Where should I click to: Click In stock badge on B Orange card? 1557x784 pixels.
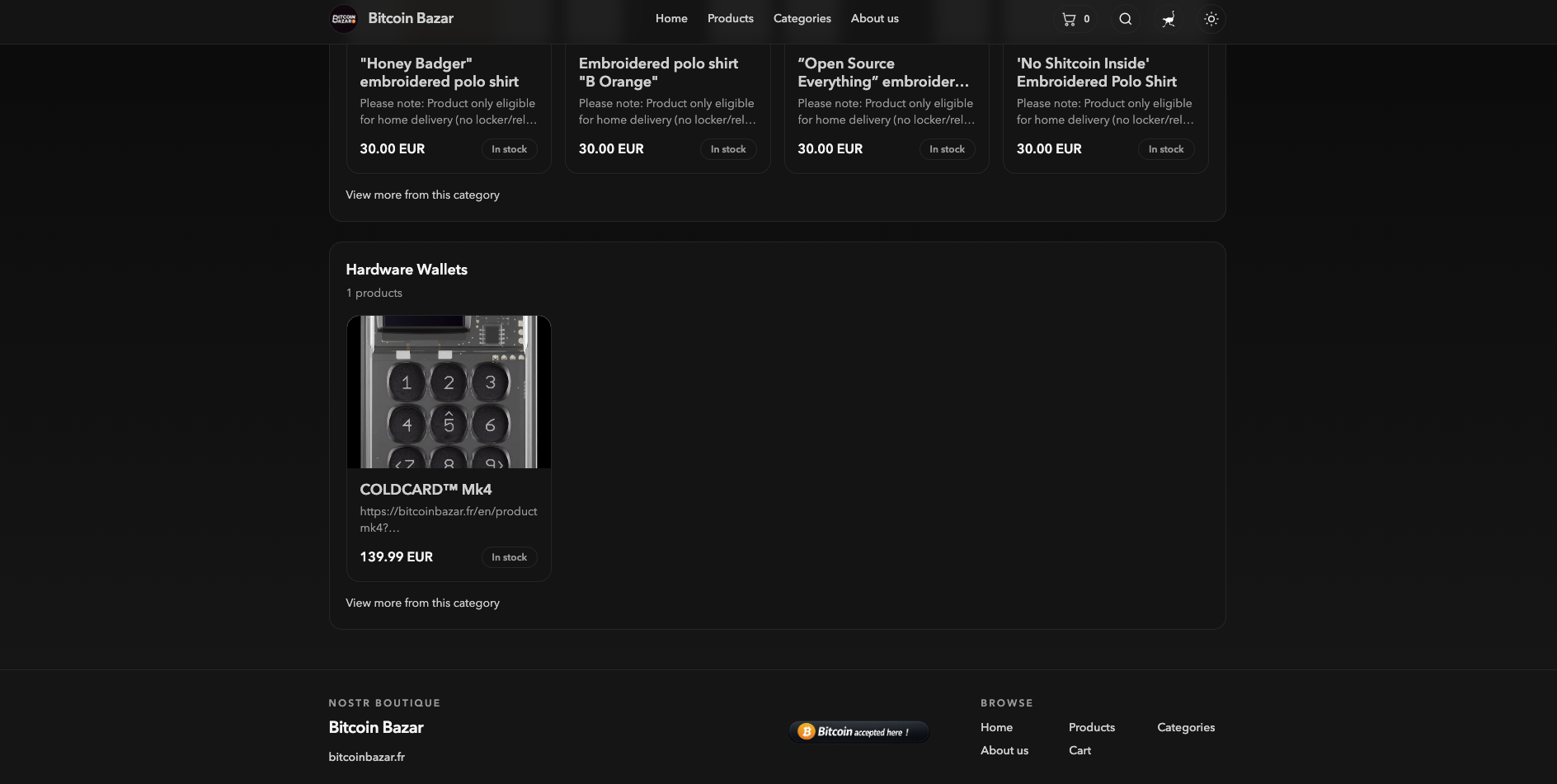coord(728,149)
